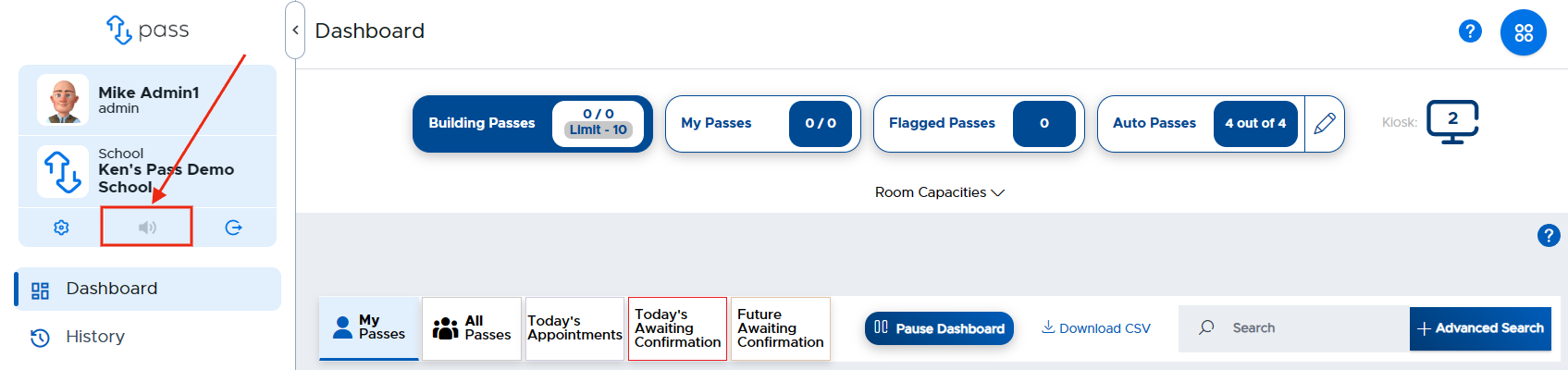1568x370 pixels.
Task: Pause the dashboard updates
Action: coord(939,328)
